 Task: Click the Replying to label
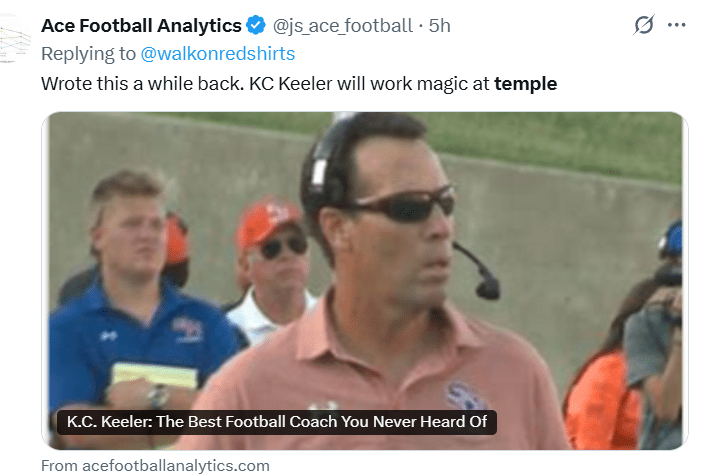pyautogui.click(x=90, y=53)
